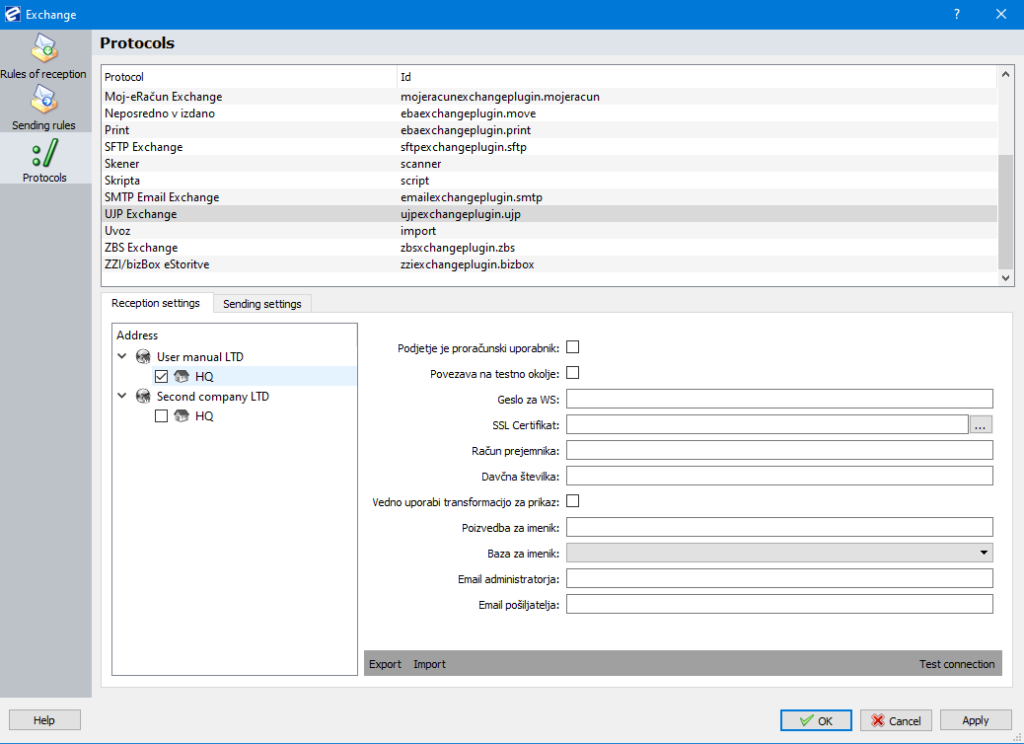Click the Test connection button
This screenshot has width=1024, height=744.
point(956,664)
